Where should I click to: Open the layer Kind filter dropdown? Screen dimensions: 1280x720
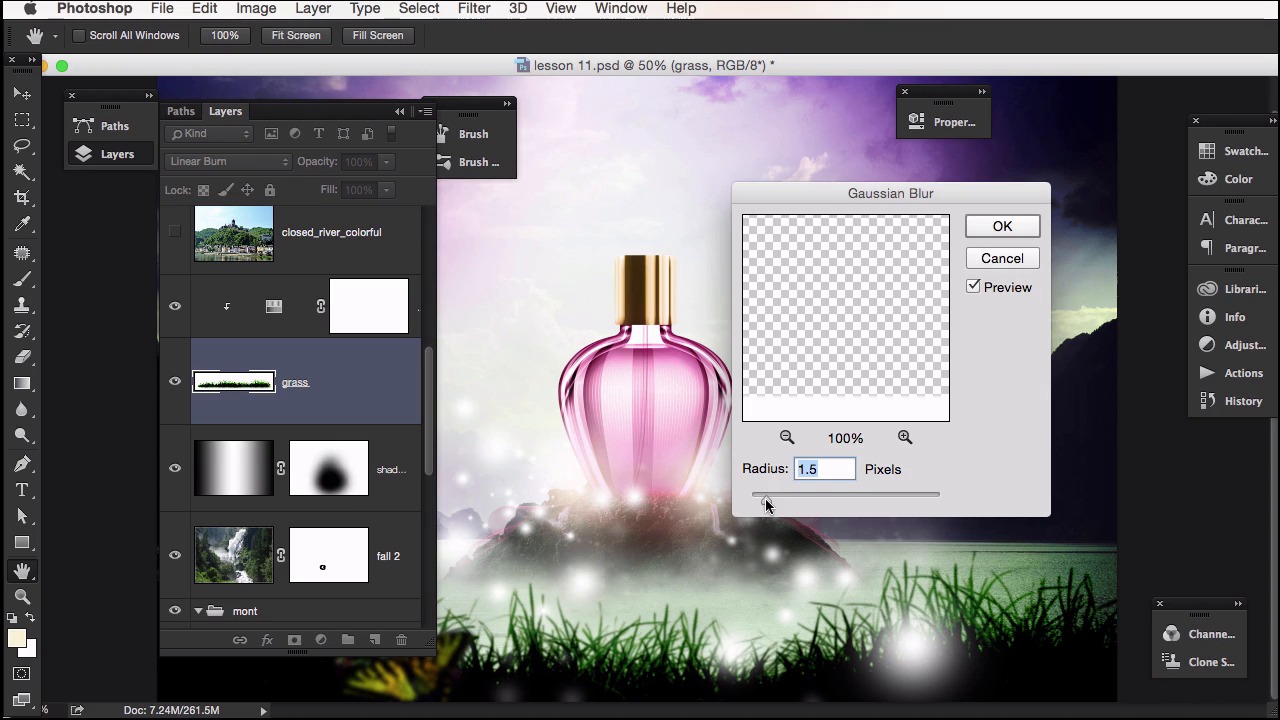[210, 134]
